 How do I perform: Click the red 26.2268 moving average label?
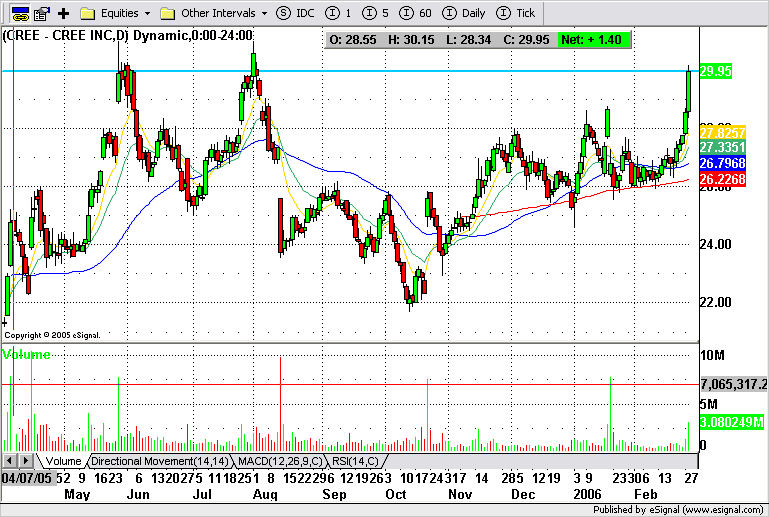pyautogui.click(x=723, y=179)
